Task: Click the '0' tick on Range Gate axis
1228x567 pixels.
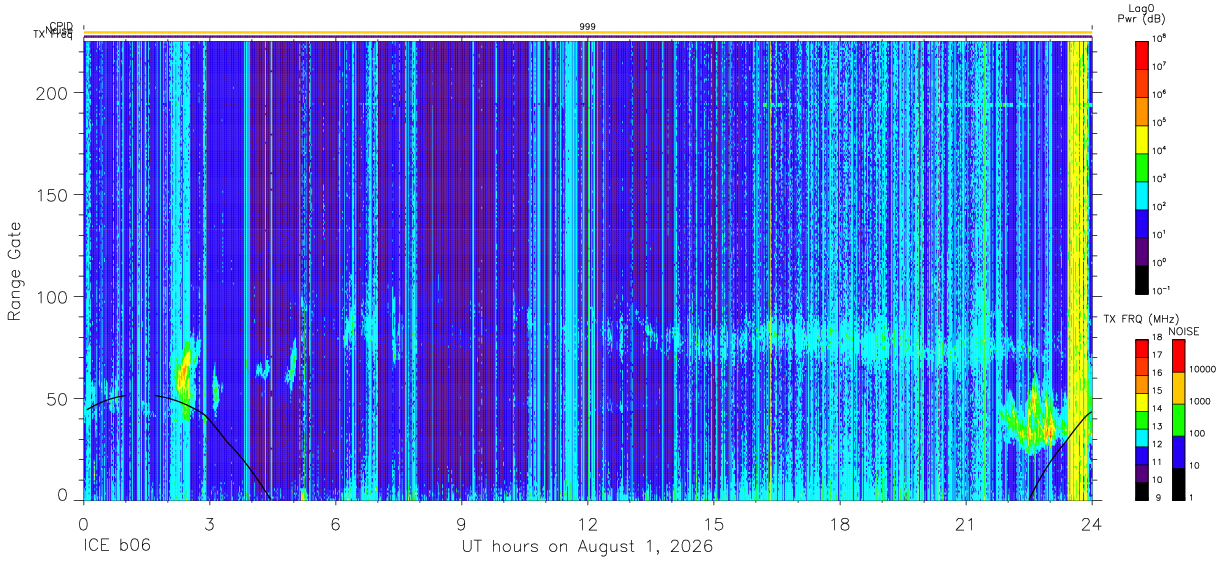Action: click(63, 496)
